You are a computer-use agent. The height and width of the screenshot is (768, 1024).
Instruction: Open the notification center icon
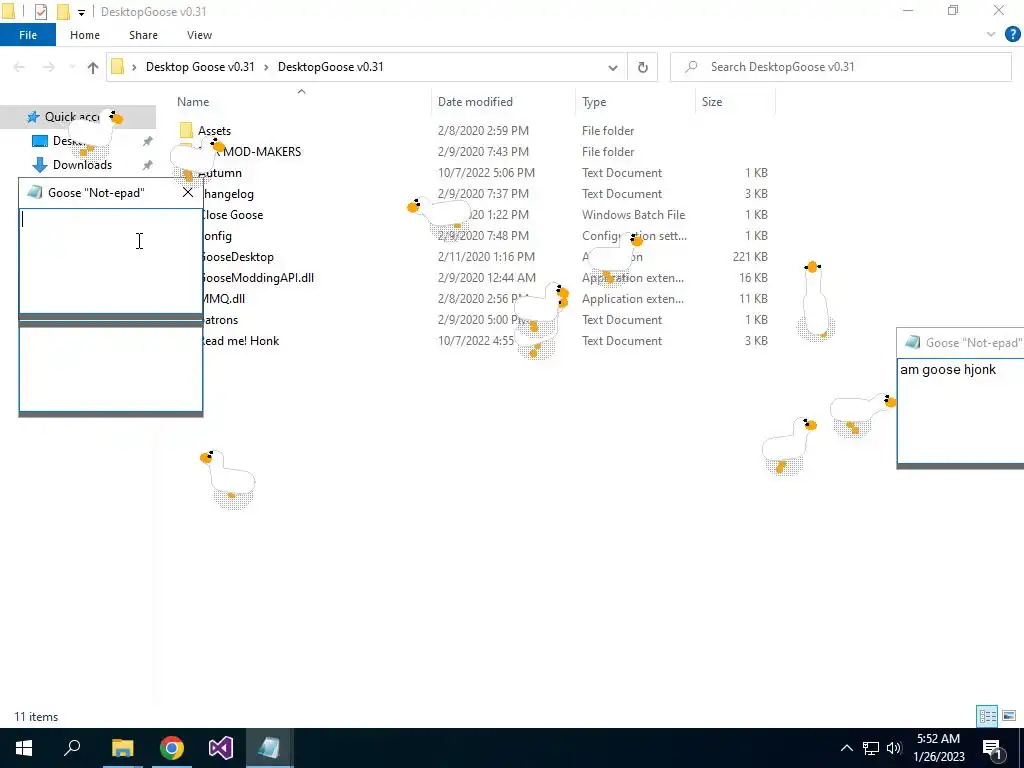(x=993, y=749)
